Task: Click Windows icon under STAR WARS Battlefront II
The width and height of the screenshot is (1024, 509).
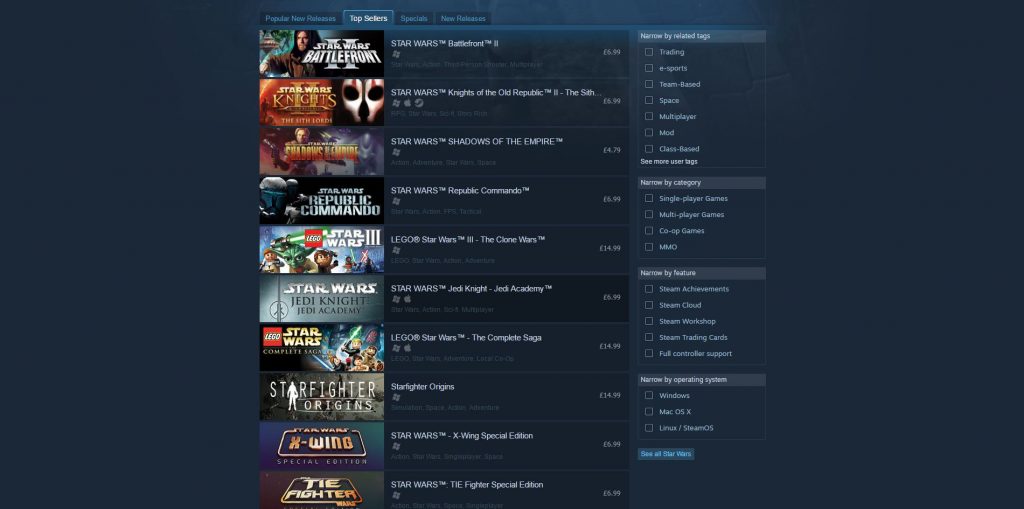Action: pos(396,54)
